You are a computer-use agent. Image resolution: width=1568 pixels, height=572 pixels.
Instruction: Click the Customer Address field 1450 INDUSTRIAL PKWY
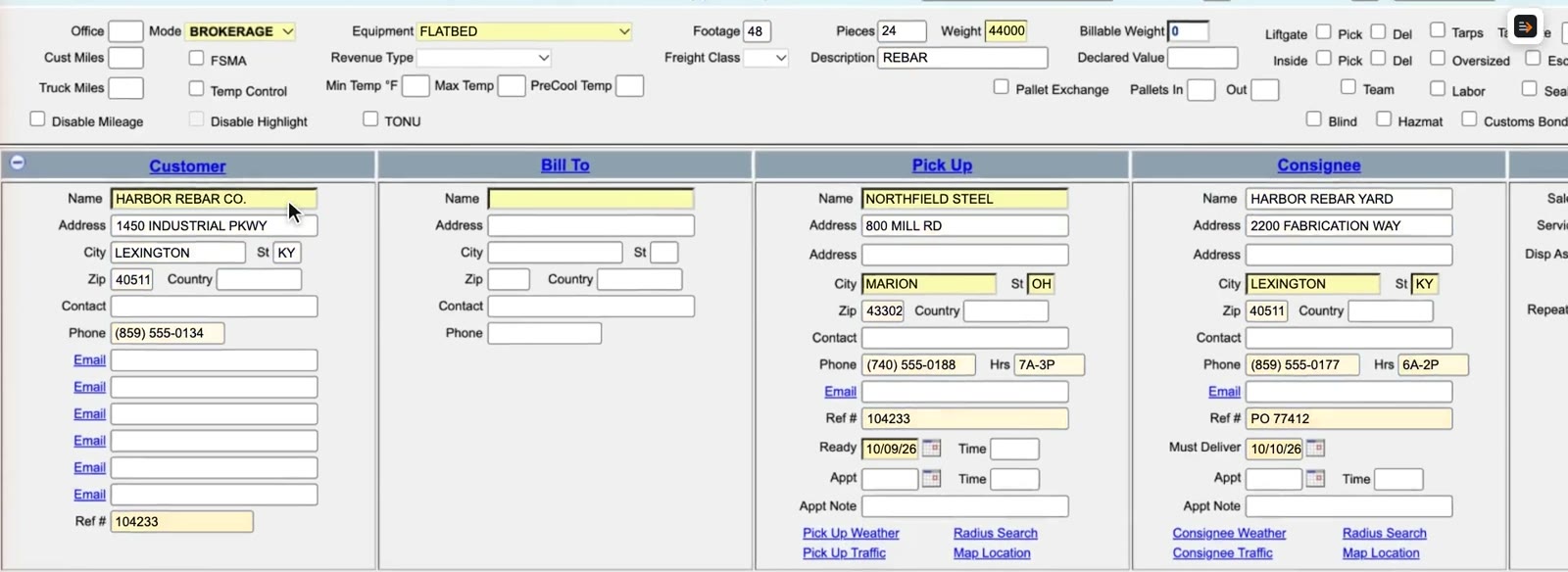coord(214,226)
